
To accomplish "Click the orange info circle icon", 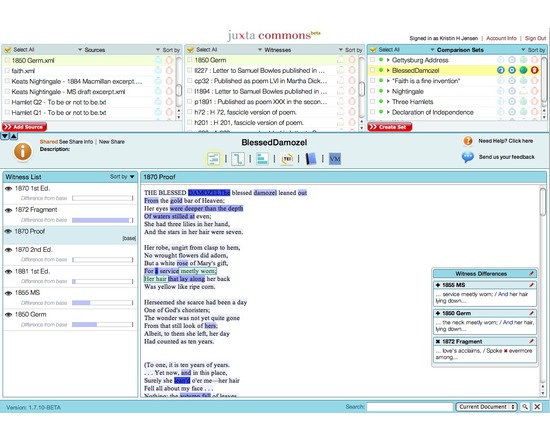I will pyautogui.click(x=23, y=152).
